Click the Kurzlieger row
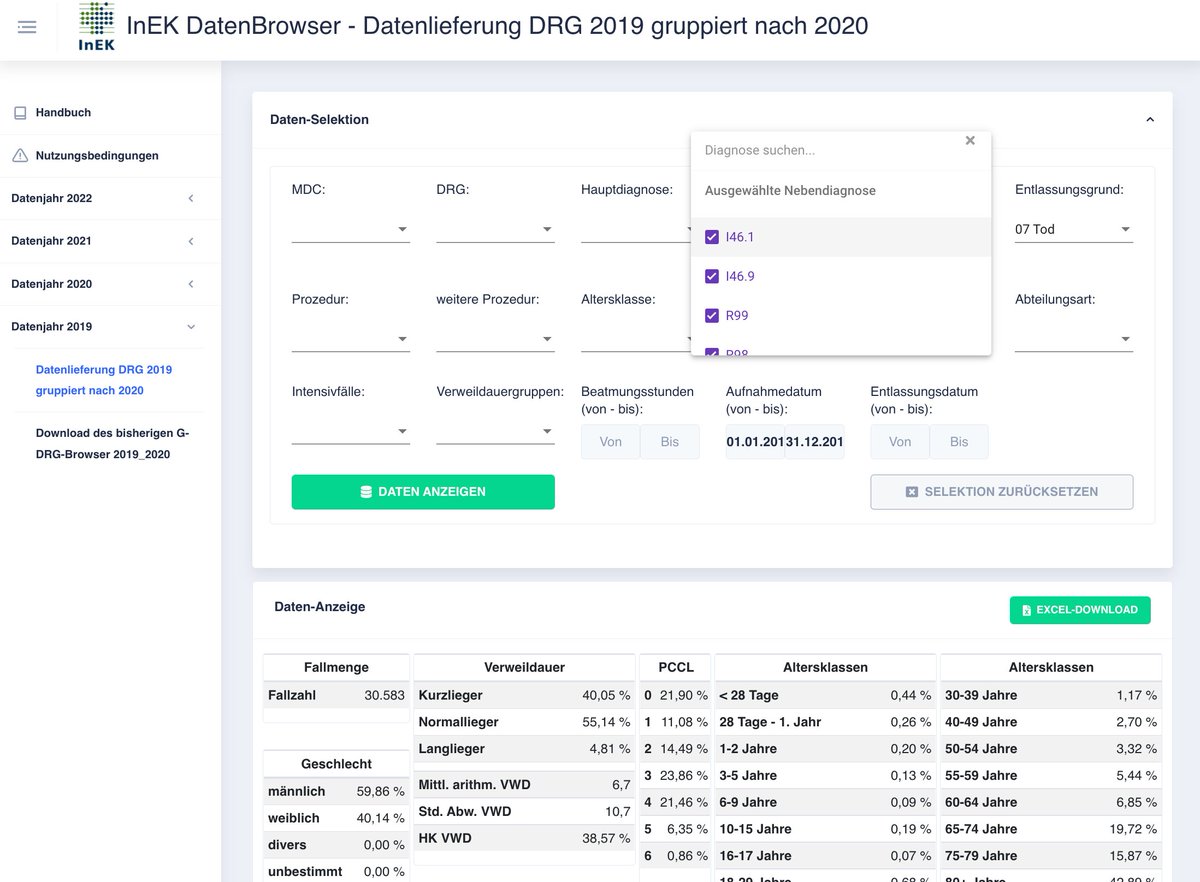This screenshot has width=1200, height=882. (525, 695)
